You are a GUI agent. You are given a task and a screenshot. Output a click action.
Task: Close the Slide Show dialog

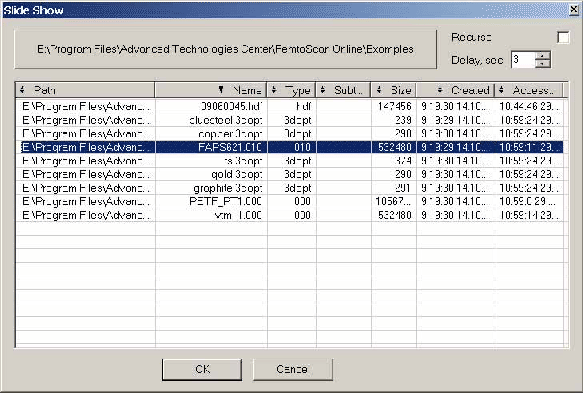(x=574, y=10)
